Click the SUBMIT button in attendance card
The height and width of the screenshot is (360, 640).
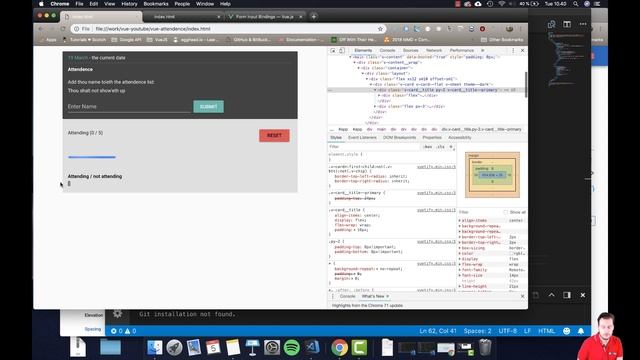pyautogui.click(x=209, y=107)
